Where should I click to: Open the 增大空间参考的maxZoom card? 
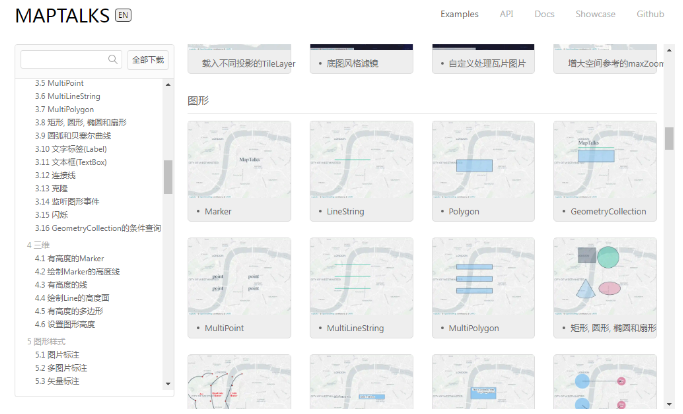point(605,59)
